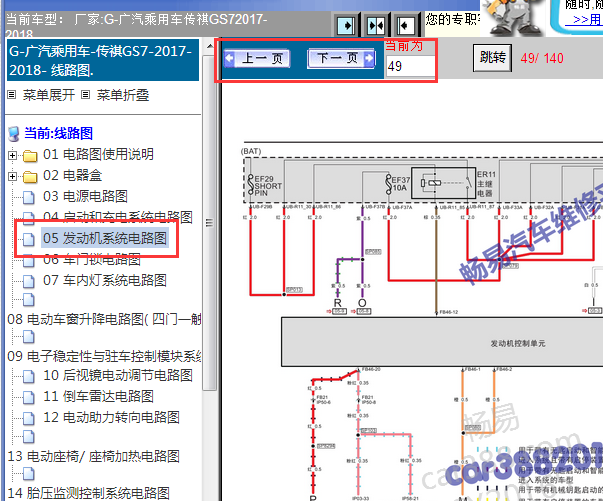Screen dimensions: 603x501
Task: Open 09 电子稳定性与驻车控制模块 entry
Action: [x=104, y=356]
